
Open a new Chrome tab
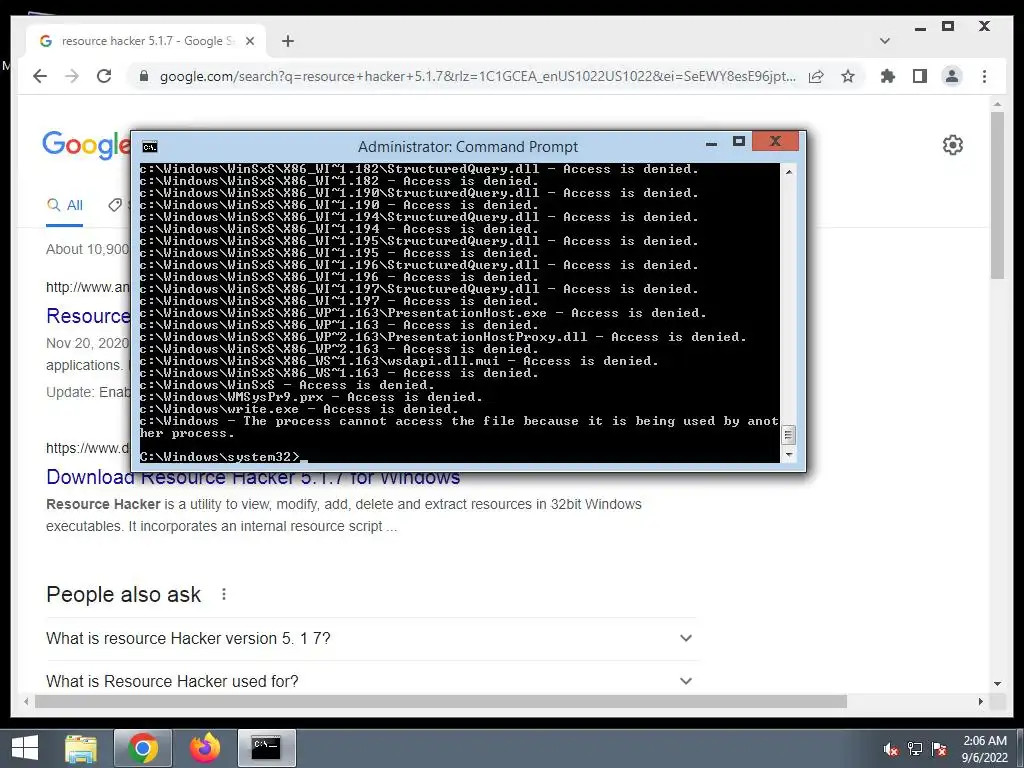click(x=287, y=41)
